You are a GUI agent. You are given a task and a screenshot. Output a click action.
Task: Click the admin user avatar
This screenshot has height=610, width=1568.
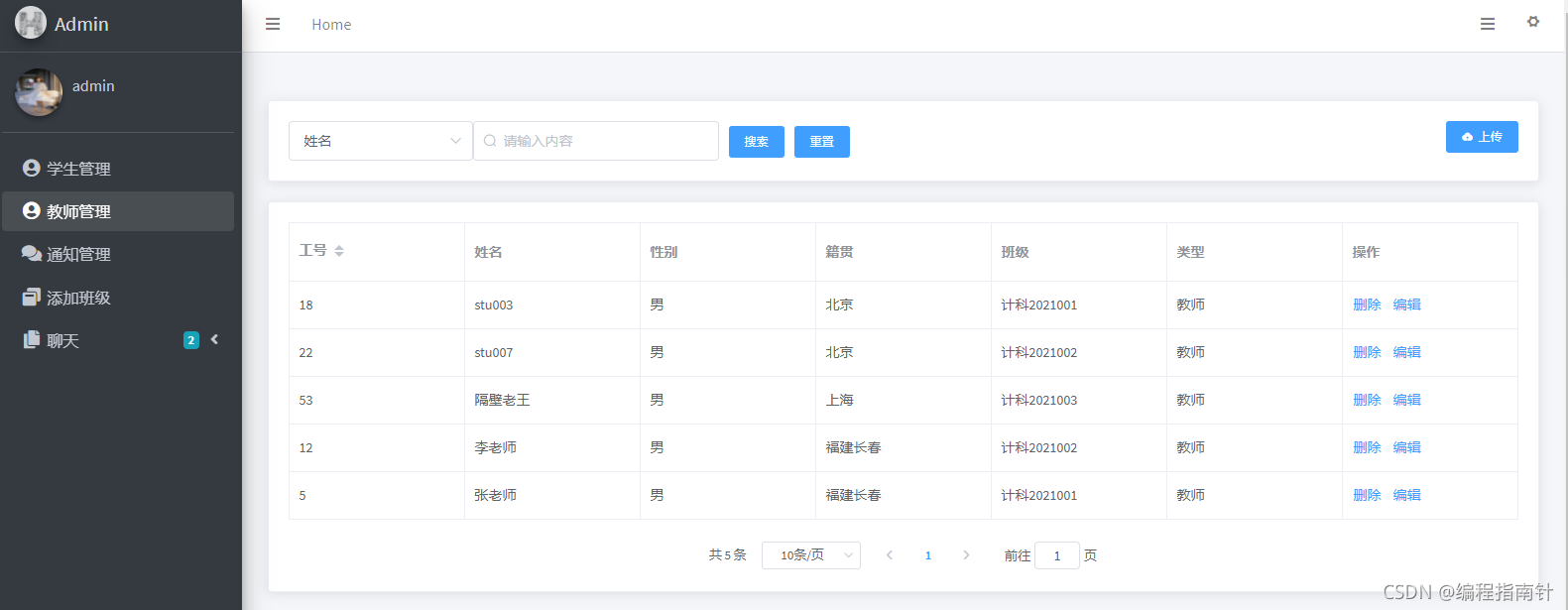click(39, 92)
